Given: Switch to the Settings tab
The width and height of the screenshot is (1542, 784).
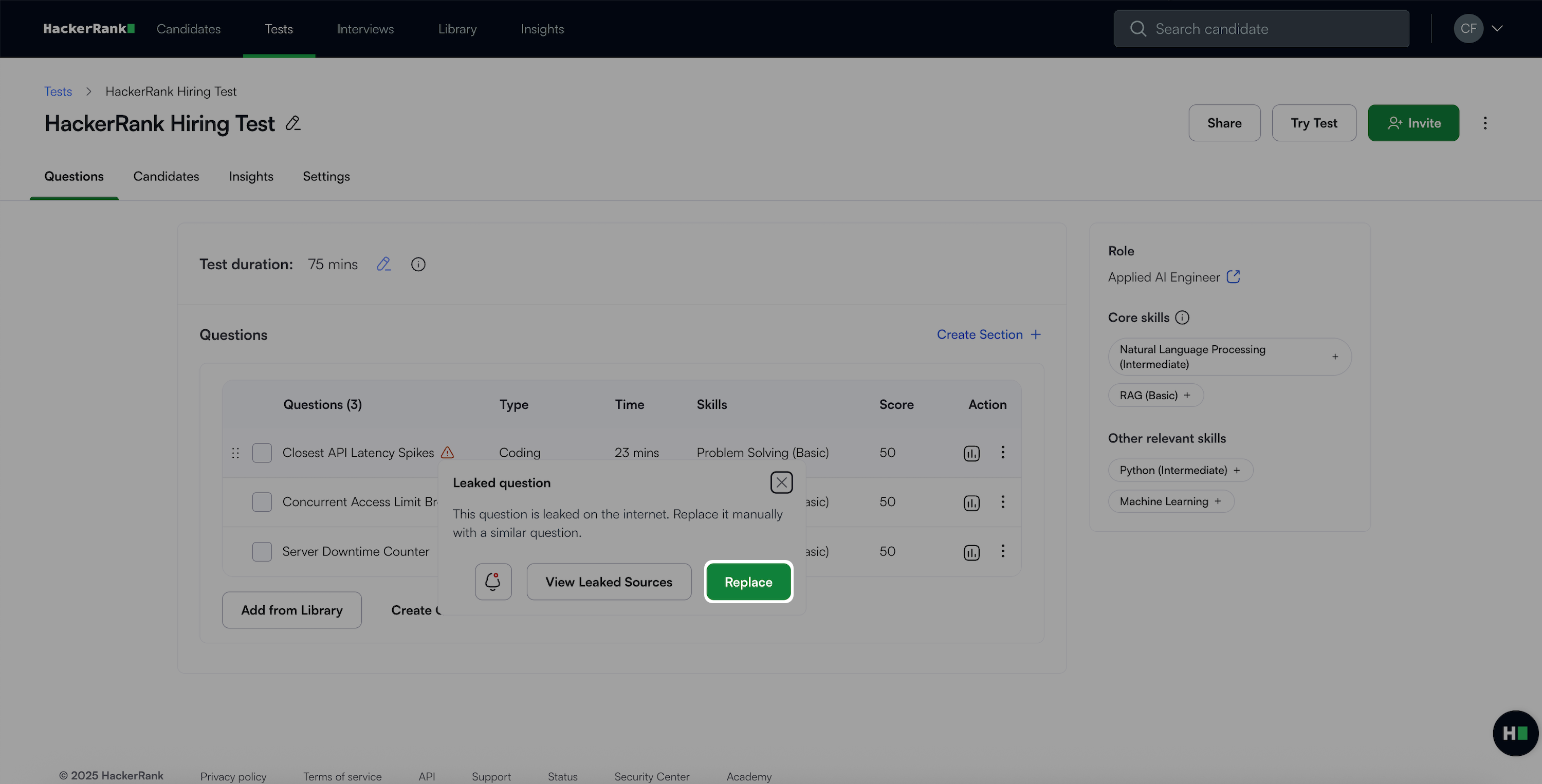Looking at the screenshot, I should point(326,177).
